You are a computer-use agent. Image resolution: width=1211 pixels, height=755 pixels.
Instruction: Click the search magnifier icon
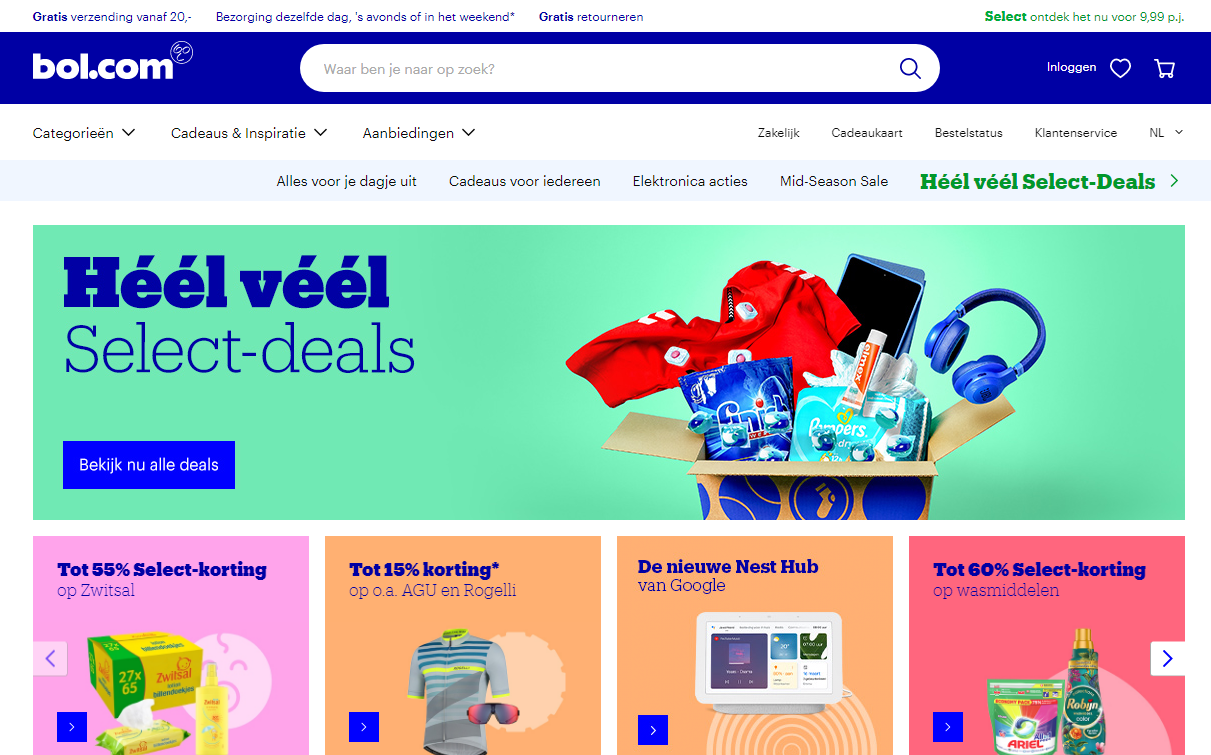click(x=909, y=68)
